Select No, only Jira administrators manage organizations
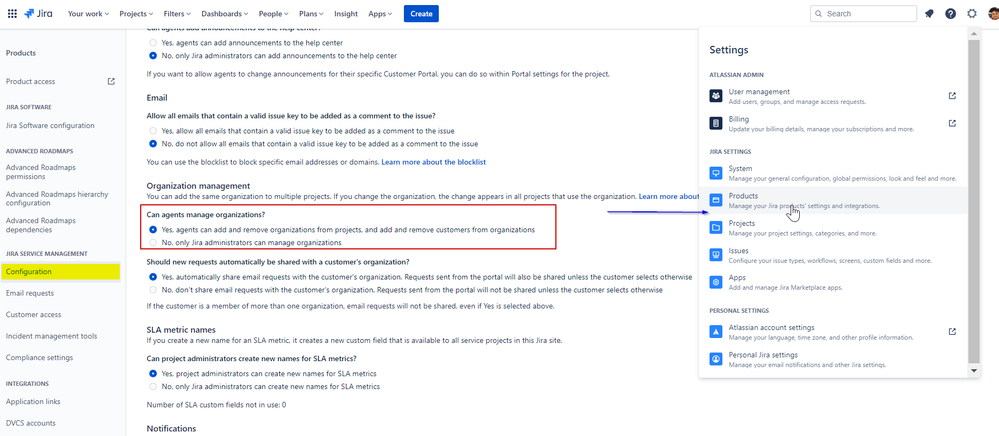Image resolution: width=999 pixels, height=436 pixels. [x=152, y=242]
